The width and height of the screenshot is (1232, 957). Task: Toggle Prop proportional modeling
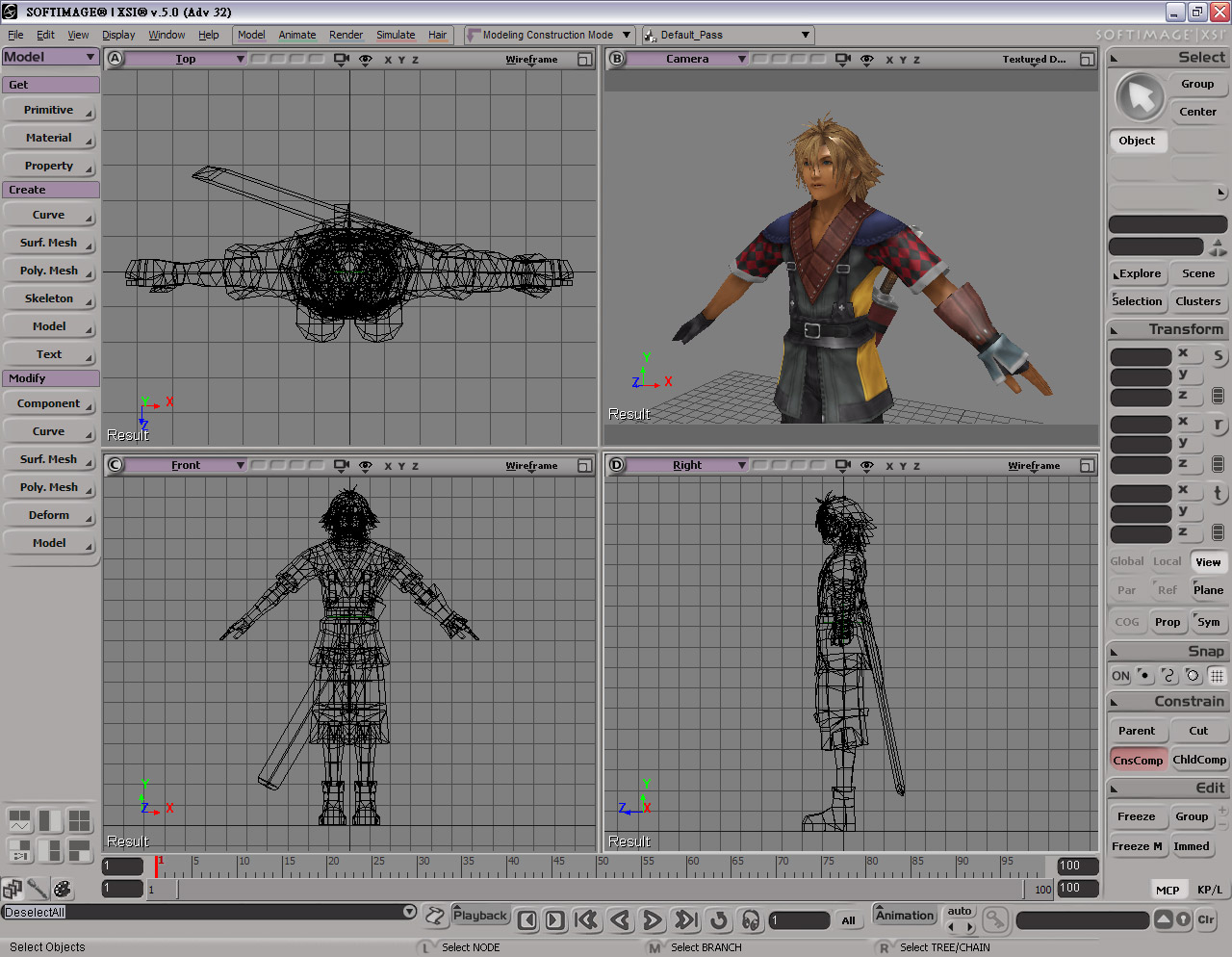point(1168,622)
